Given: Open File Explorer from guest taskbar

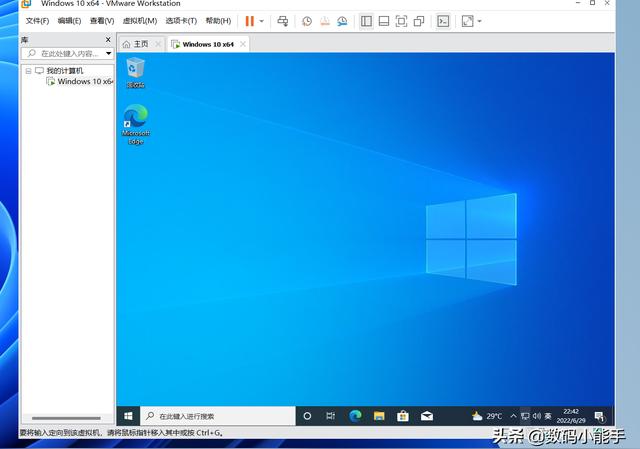Looking at the screenshot, I should [x=379, y=416].
